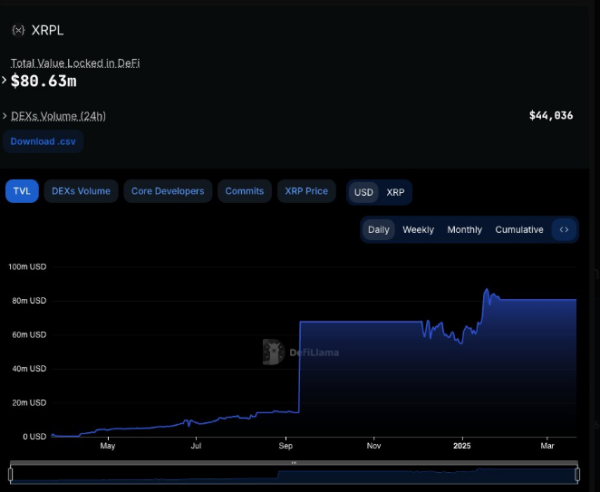Click the 20m USD axis label
Screen dimensions: 600x492
click(x=29, y=403)
